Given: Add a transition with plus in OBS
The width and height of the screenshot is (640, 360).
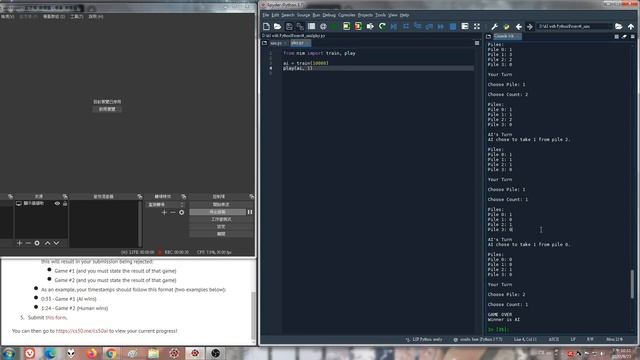Looking at the screenshot, I should (164, 212).
